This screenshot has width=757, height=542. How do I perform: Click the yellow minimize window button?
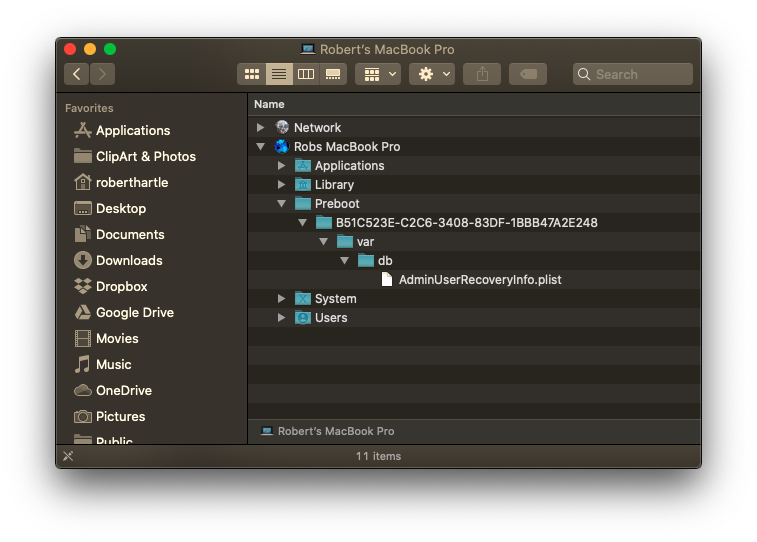(x=90, y=49)
